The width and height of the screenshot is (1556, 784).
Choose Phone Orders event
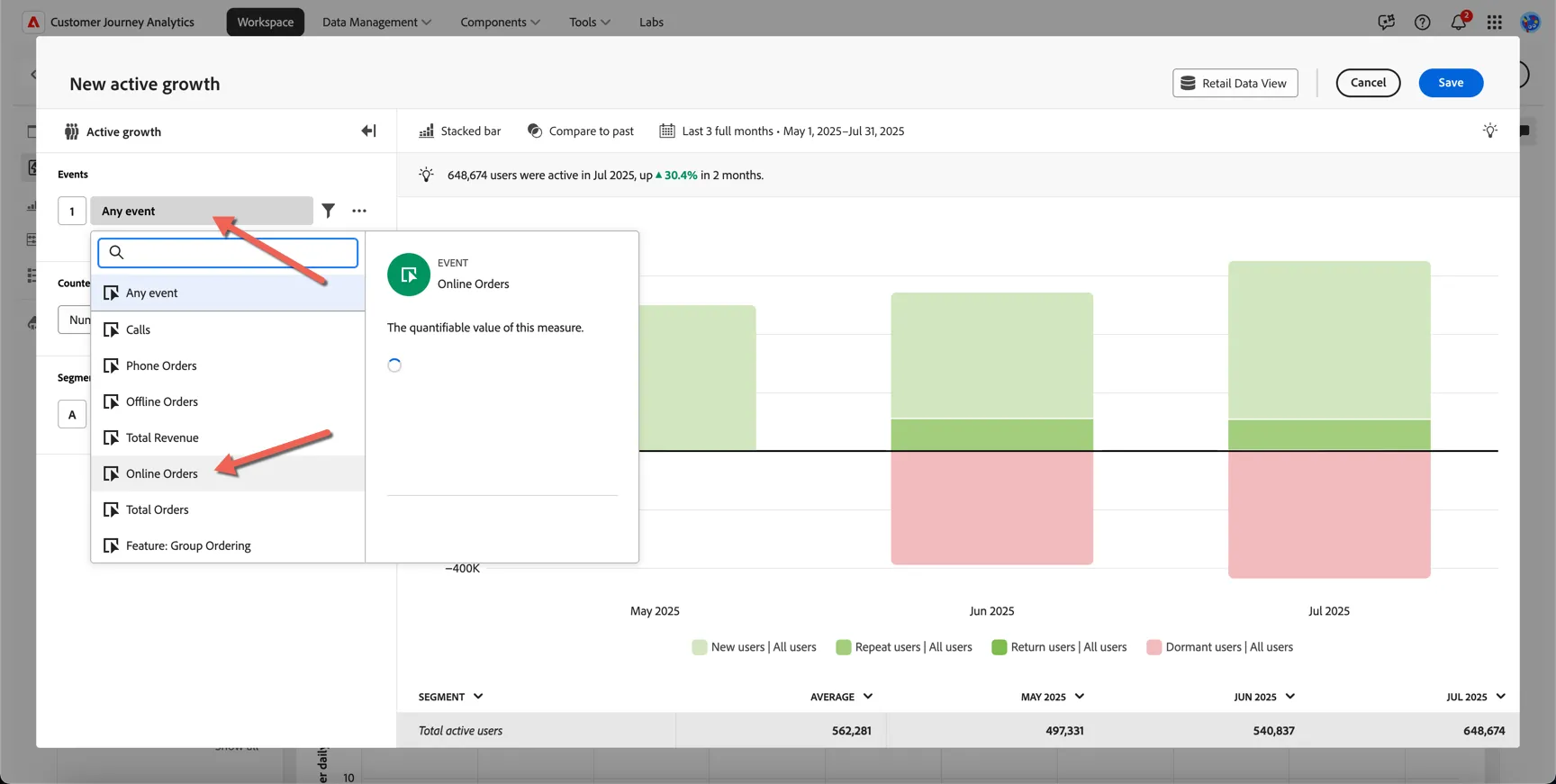228,365
